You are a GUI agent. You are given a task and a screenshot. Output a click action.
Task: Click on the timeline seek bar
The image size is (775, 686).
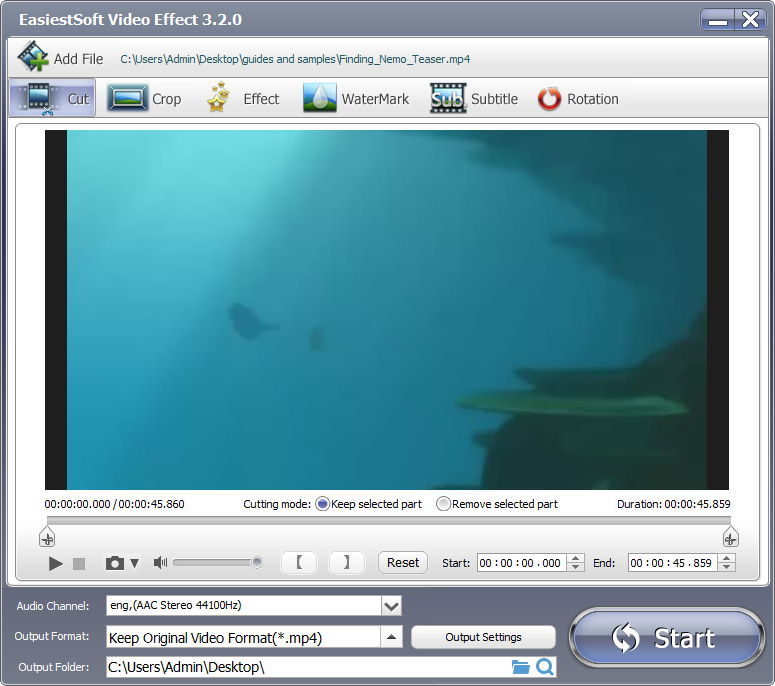click(388, 520)
